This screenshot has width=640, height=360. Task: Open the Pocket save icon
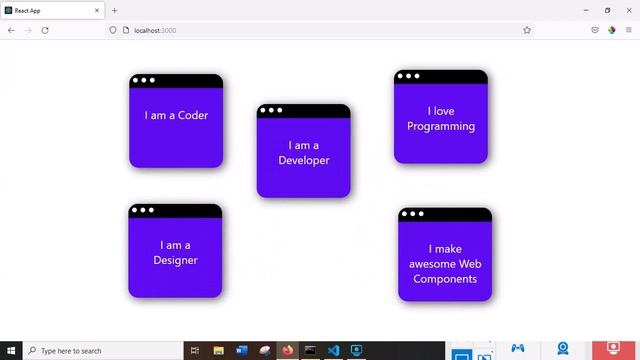(x=595, y=30)
